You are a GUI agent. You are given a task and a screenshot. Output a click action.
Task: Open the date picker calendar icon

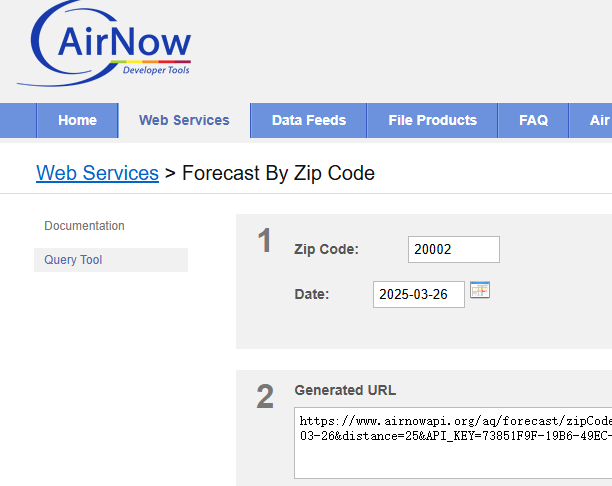coord(480,290)
